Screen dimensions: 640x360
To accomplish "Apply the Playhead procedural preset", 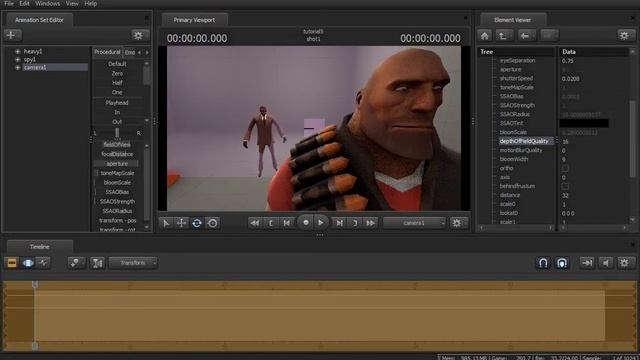I will tap(117, 103).
